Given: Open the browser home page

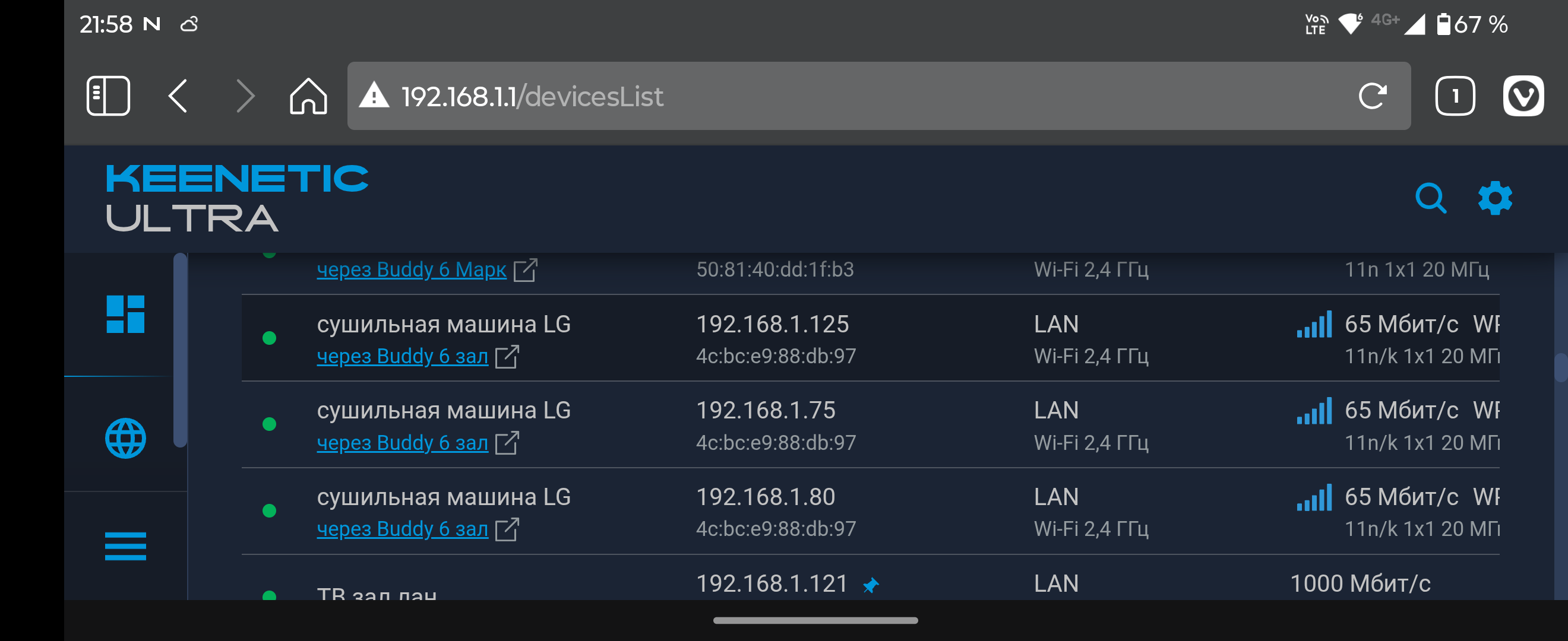Looking at the screenshot, I should pos(308,96).
